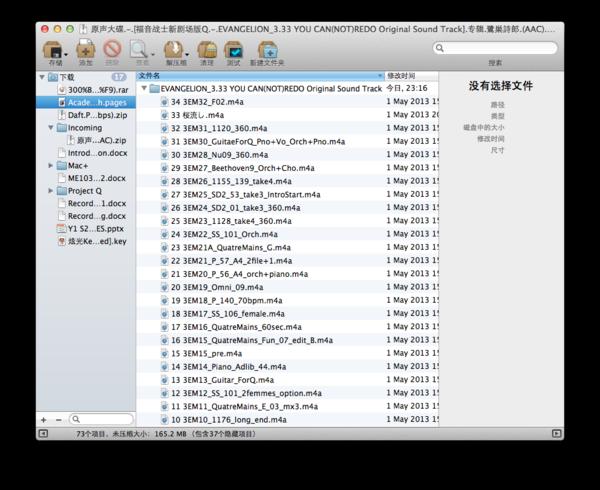Focus the sidebar filter search field
The width and height of the screenshot is (600, 490).
point(102,419)
